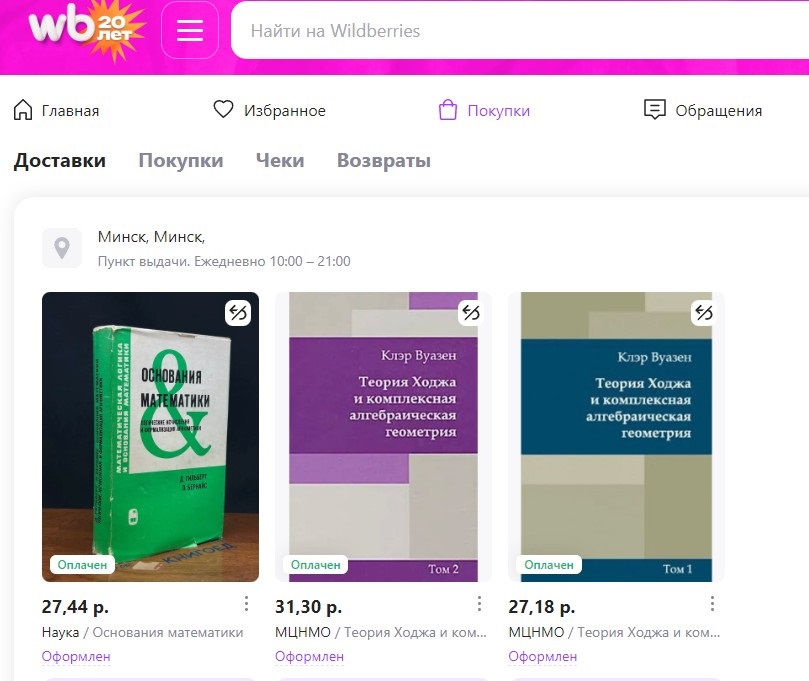Open Теория Ходжа Том 2 book thumbnail
The image size is (809, 681).
[383, 437]
